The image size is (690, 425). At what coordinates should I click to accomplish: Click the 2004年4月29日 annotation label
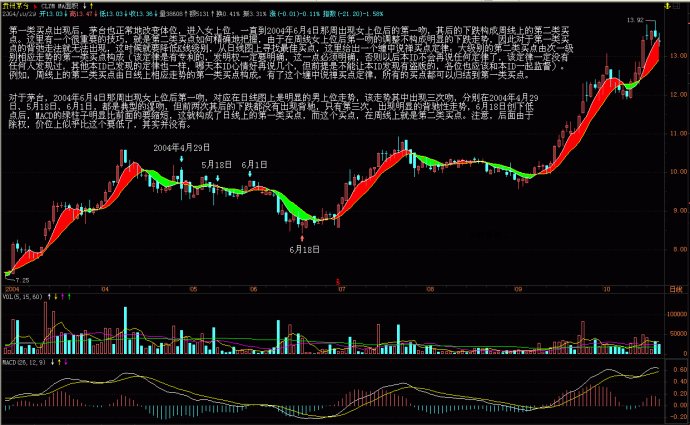point(181,147)
